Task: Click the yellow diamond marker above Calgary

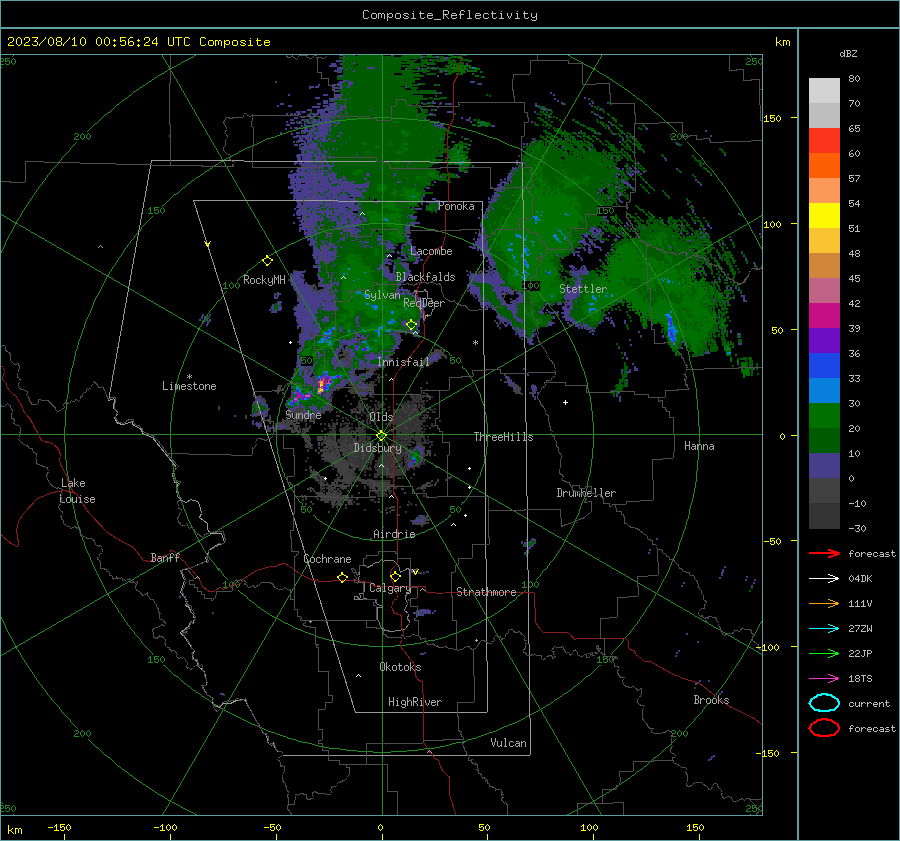Action: pos(395,576)
